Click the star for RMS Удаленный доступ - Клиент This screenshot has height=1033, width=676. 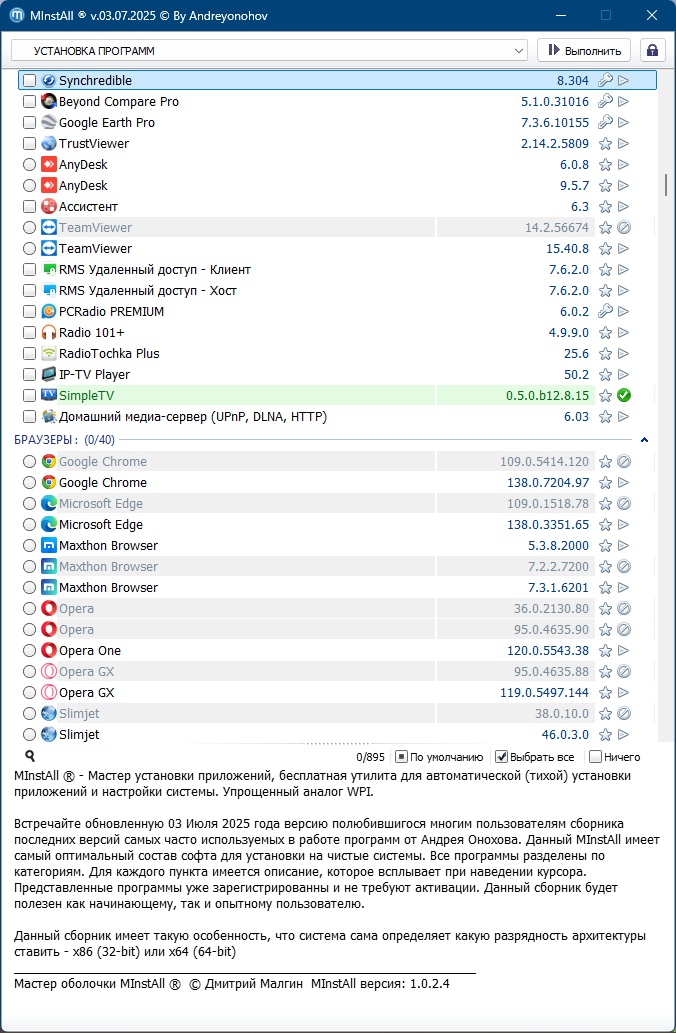tap(605, 269)
